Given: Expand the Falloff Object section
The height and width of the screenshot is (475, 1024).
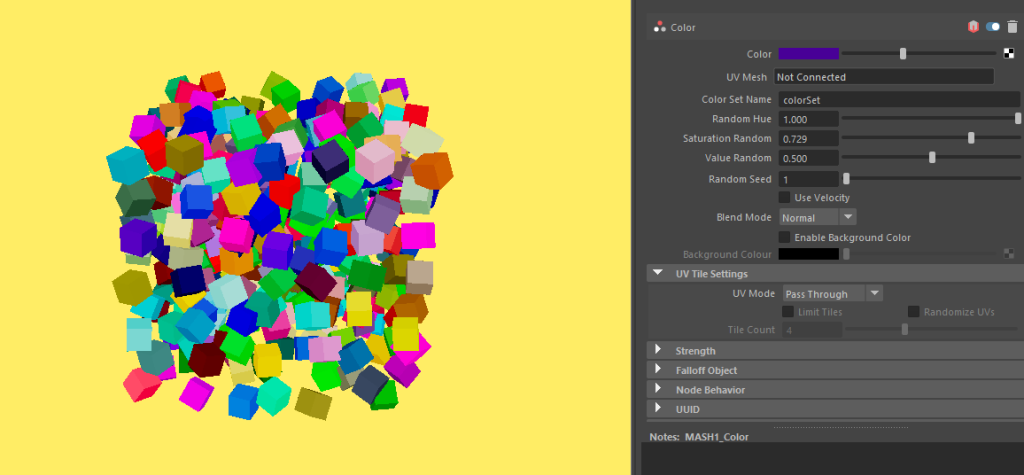Looking at the screenshot, I should [x=658, y=370].
